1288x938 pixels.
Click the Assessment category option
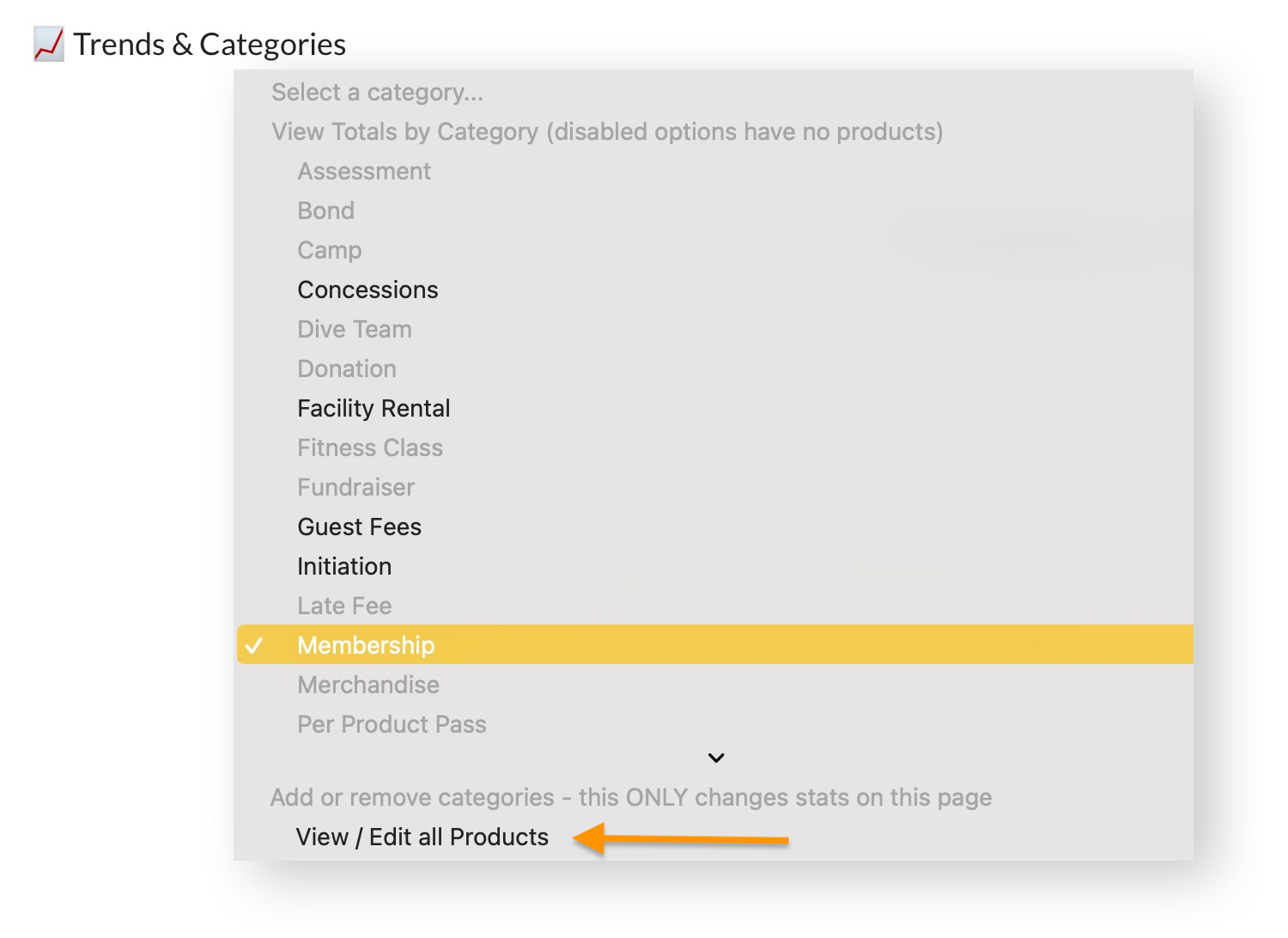364,172
